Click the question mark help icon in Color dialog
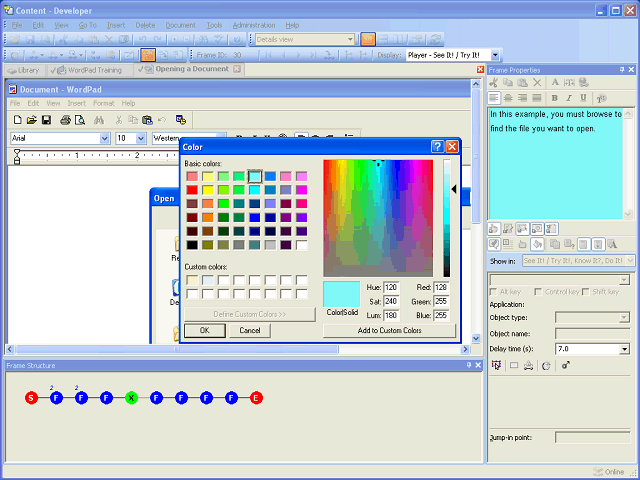640x480 pixels. tap(437, 147)
